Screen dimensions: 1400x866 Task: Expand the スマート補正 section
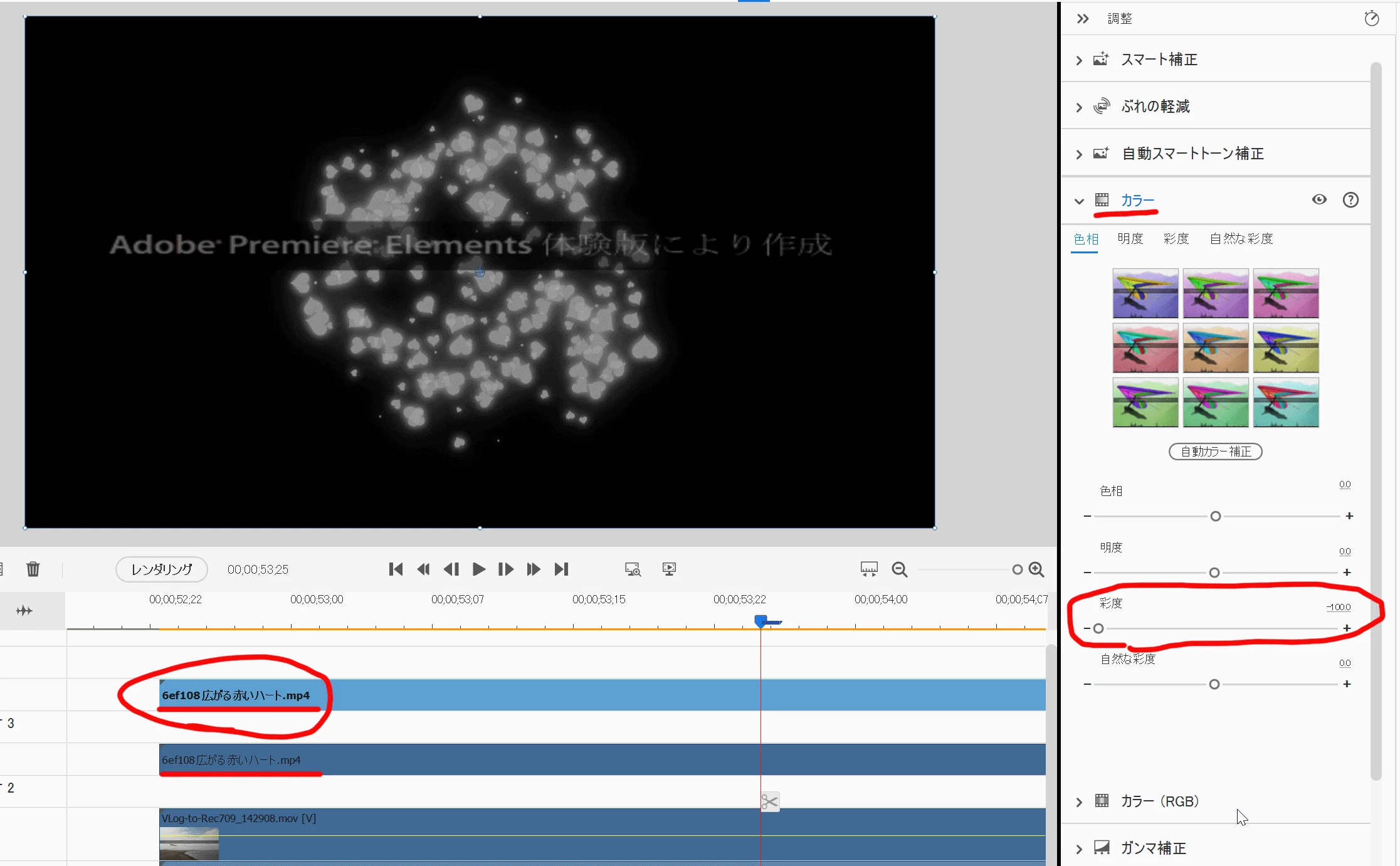click(x=1079, y=60)
